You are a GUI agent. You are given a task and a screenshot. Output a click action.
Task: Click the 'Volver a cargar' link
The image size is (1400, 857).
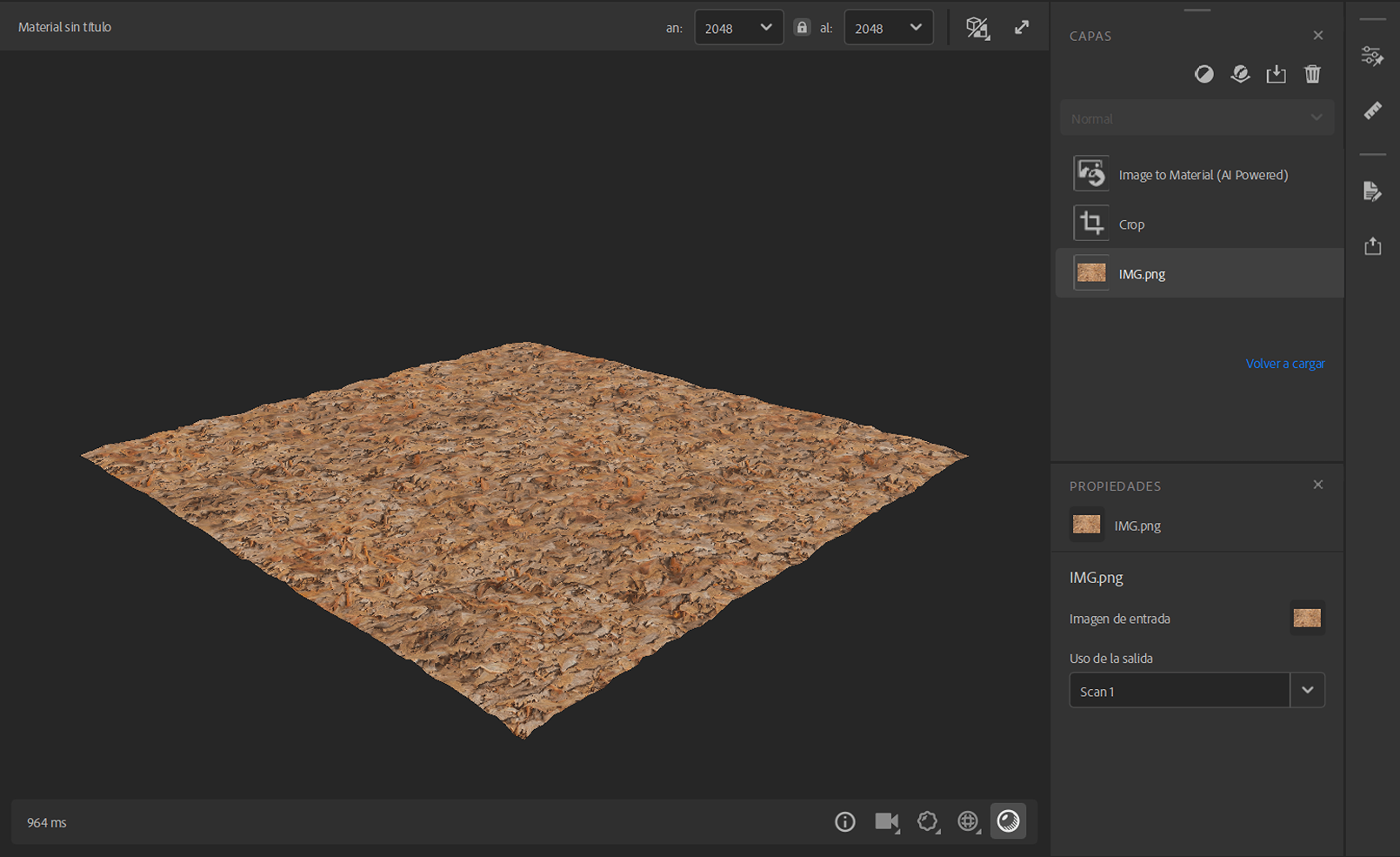[x=1284, y=364]
